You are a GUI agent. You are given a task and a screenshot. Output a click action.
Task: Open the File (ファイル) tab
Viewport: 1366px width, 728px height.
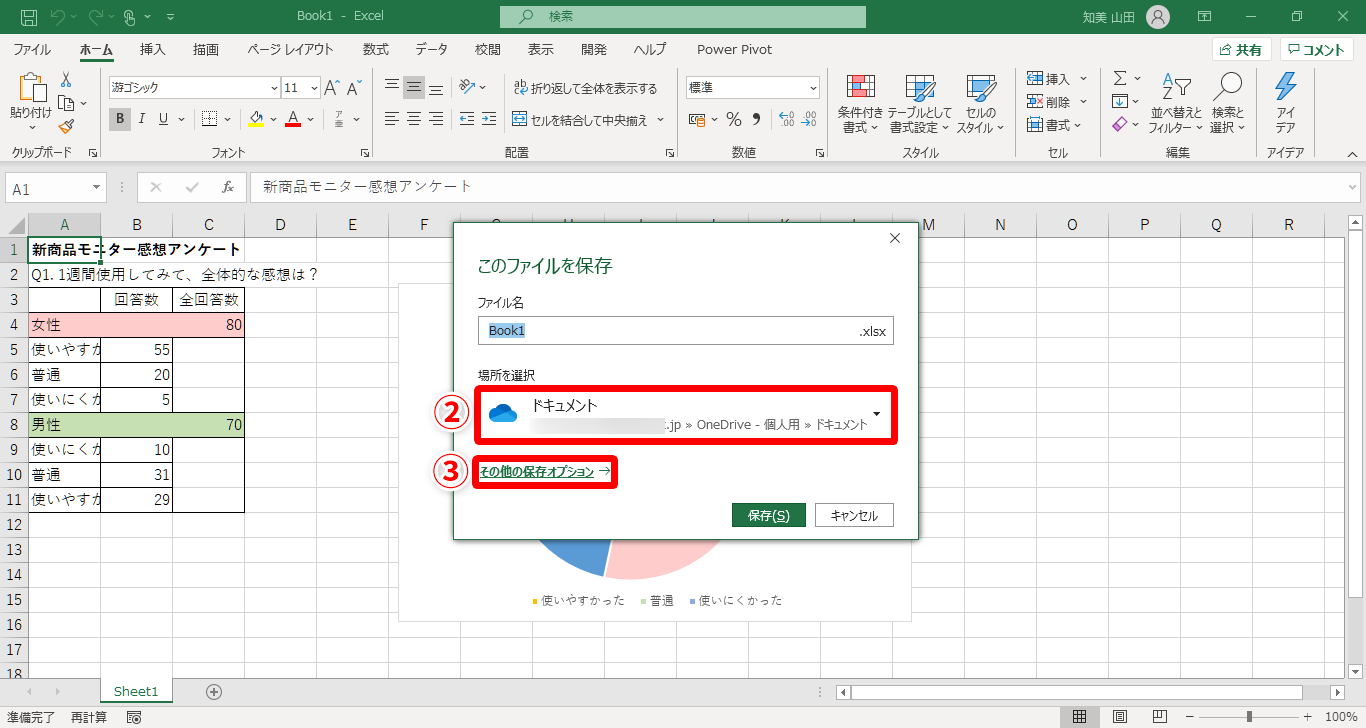click(x=32, y=49)
